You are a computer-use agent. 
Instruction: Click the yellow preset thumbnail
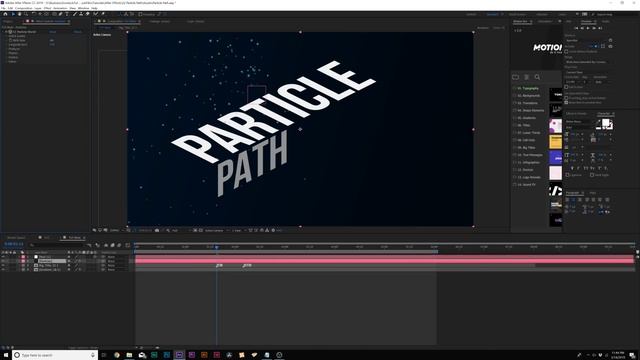556,142
